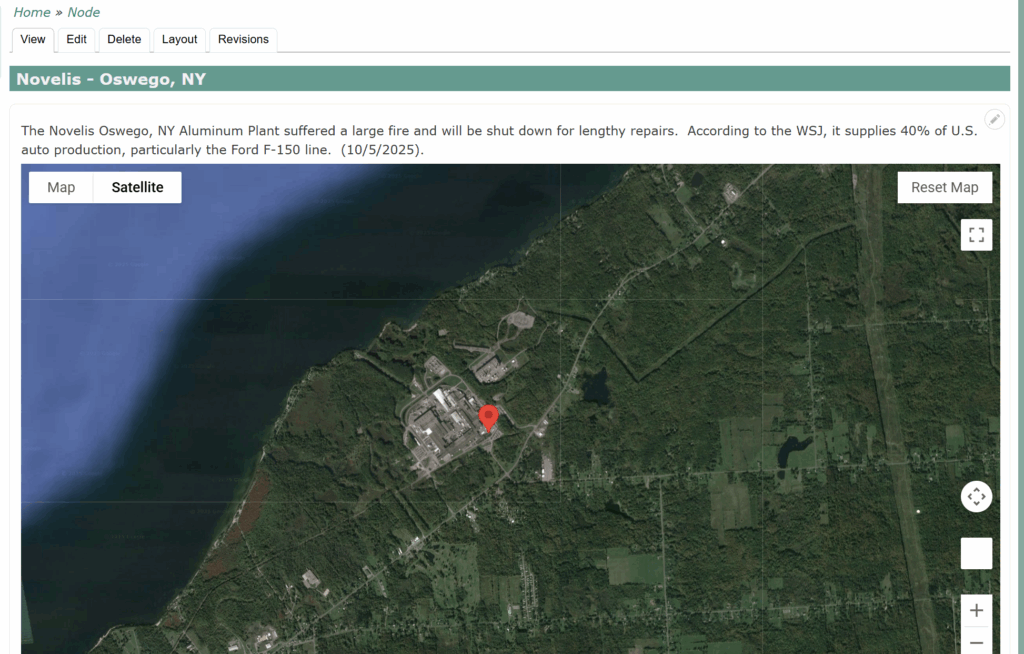The image size is (1024, 654).
Task: Zoom out with the minus button
Action: (x=976, y=642)
